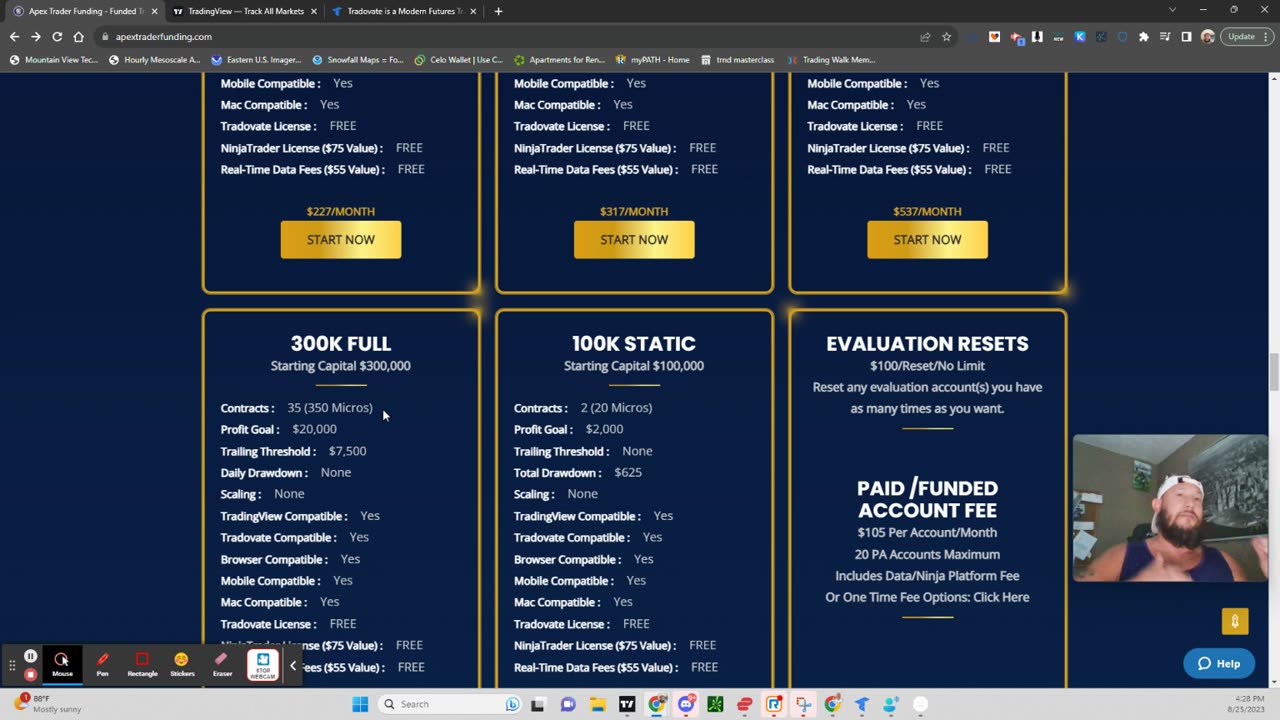
Task: Open clock showing 4:28 PM
Action: pos(1247,704)
